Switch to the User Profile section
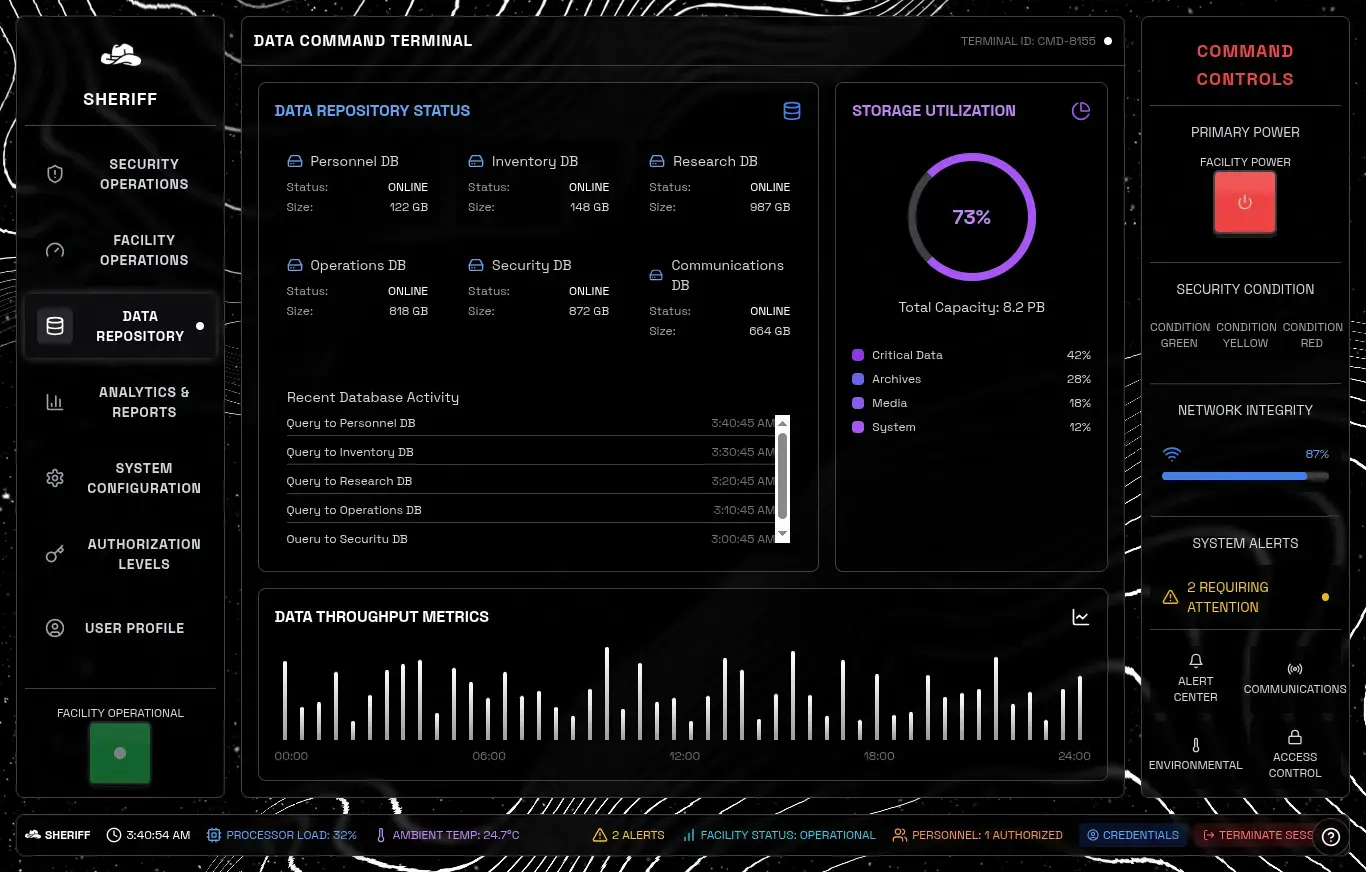The height and width of the screenshot is (873, 1366). [54, 628]
